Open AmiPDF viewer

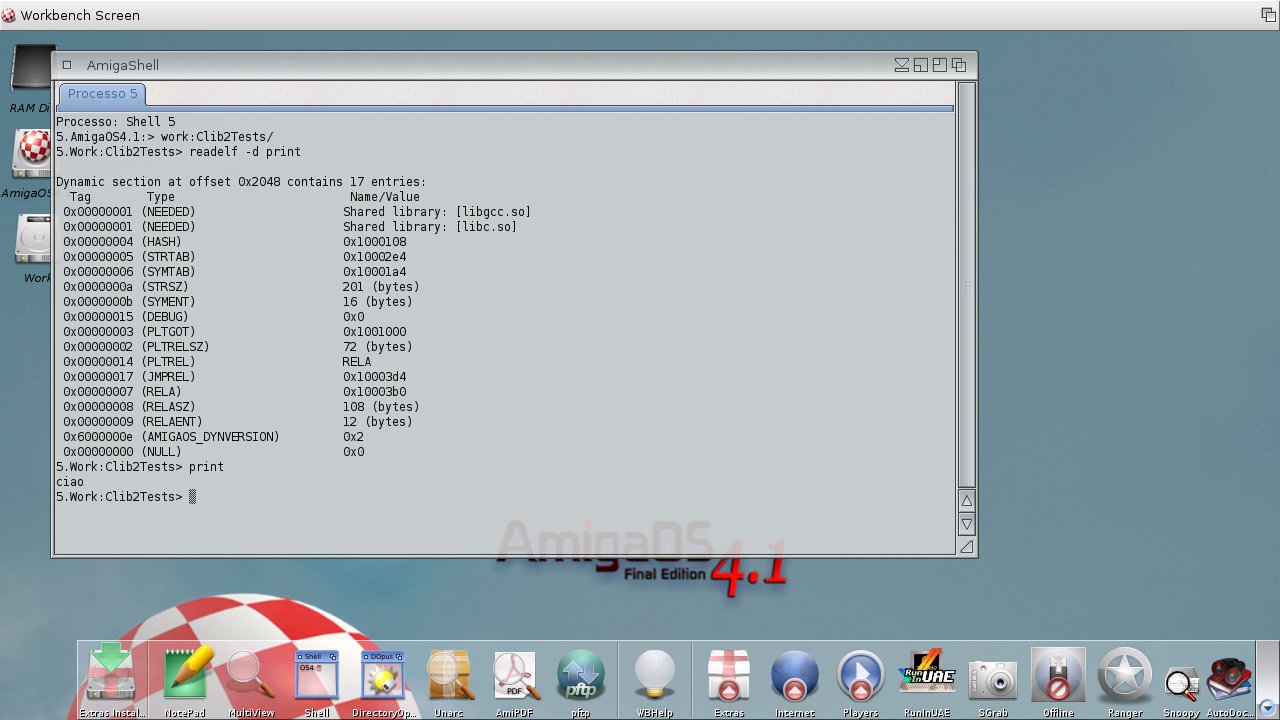pyautogui.click(x=515, y=680)
